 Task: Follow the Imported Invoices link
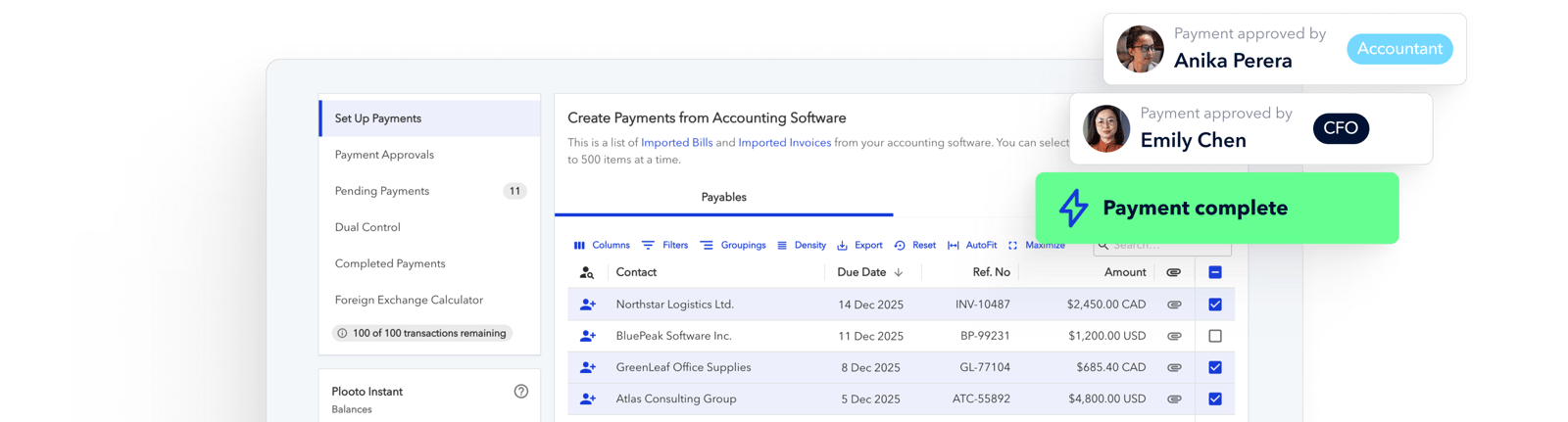coord(784,143)
